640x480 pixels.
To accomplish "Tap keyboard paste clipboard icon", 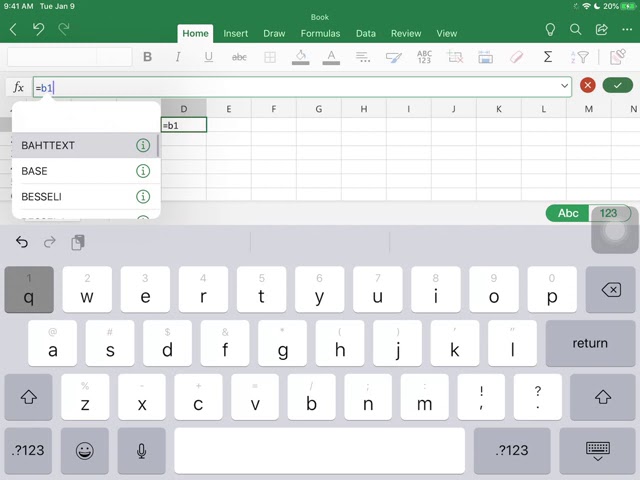I will tap(78, 242).
